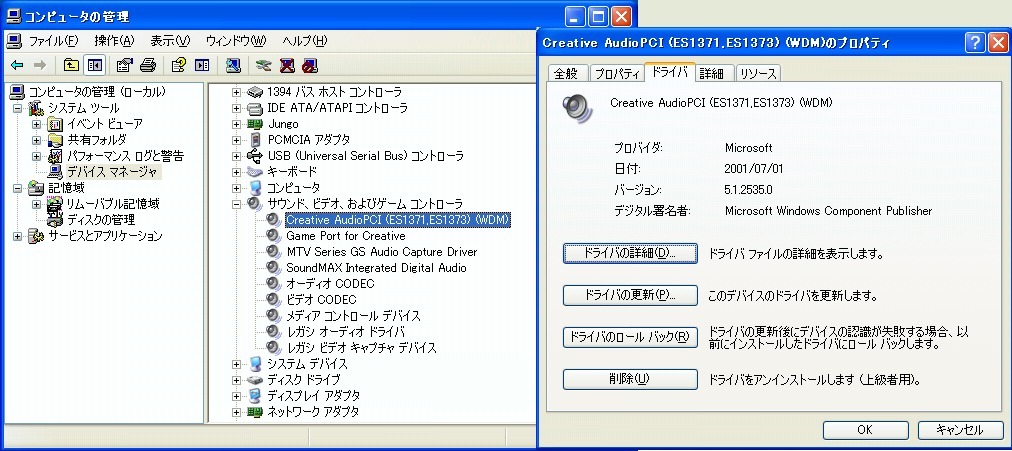Expand the USB (Universal Serial Bus) コントローラ node

pos(236,156)
